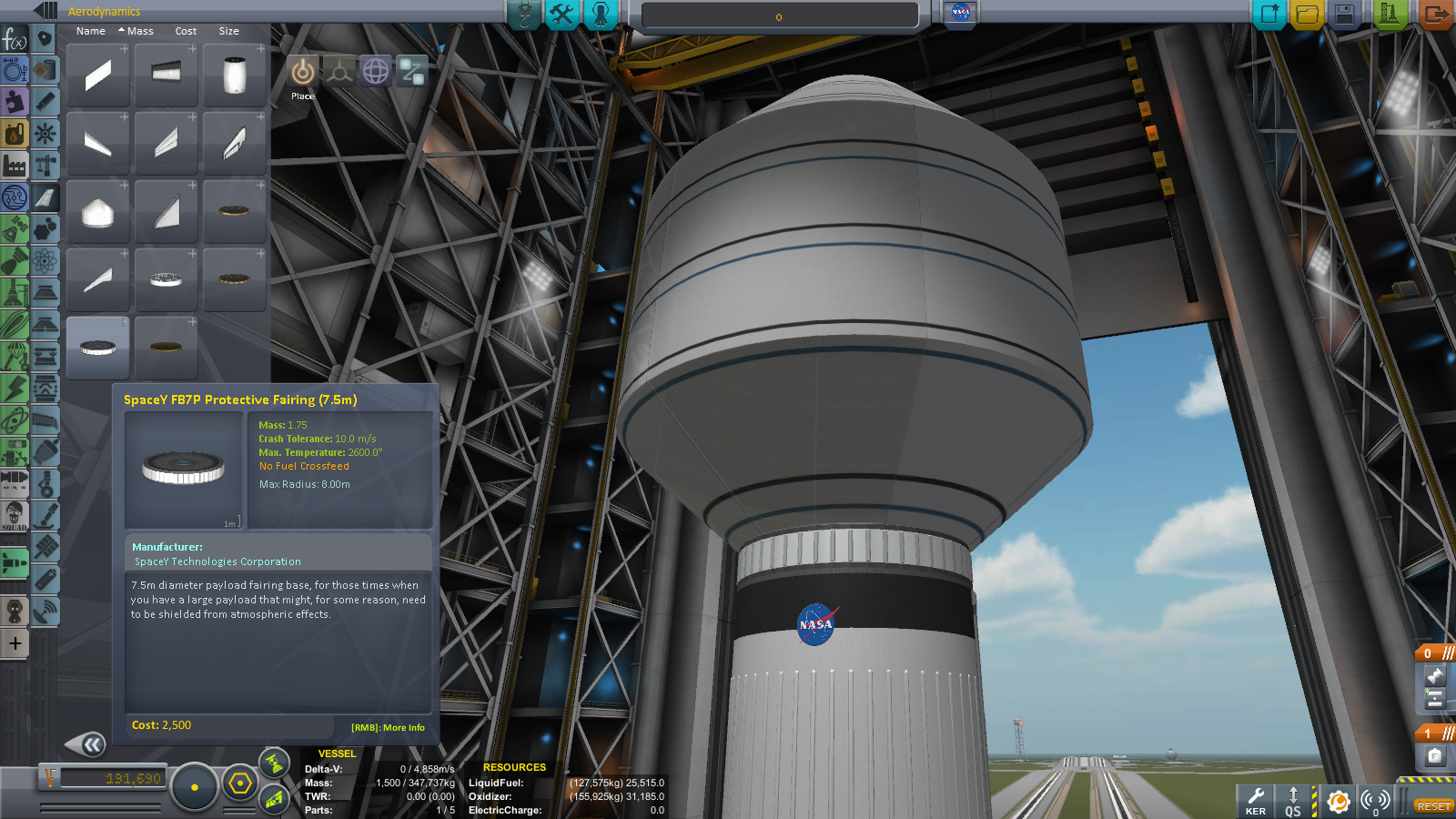Pick the white ring fairing base in fourth row
This screenshot has height=819, width=1456.
point(166,279)
